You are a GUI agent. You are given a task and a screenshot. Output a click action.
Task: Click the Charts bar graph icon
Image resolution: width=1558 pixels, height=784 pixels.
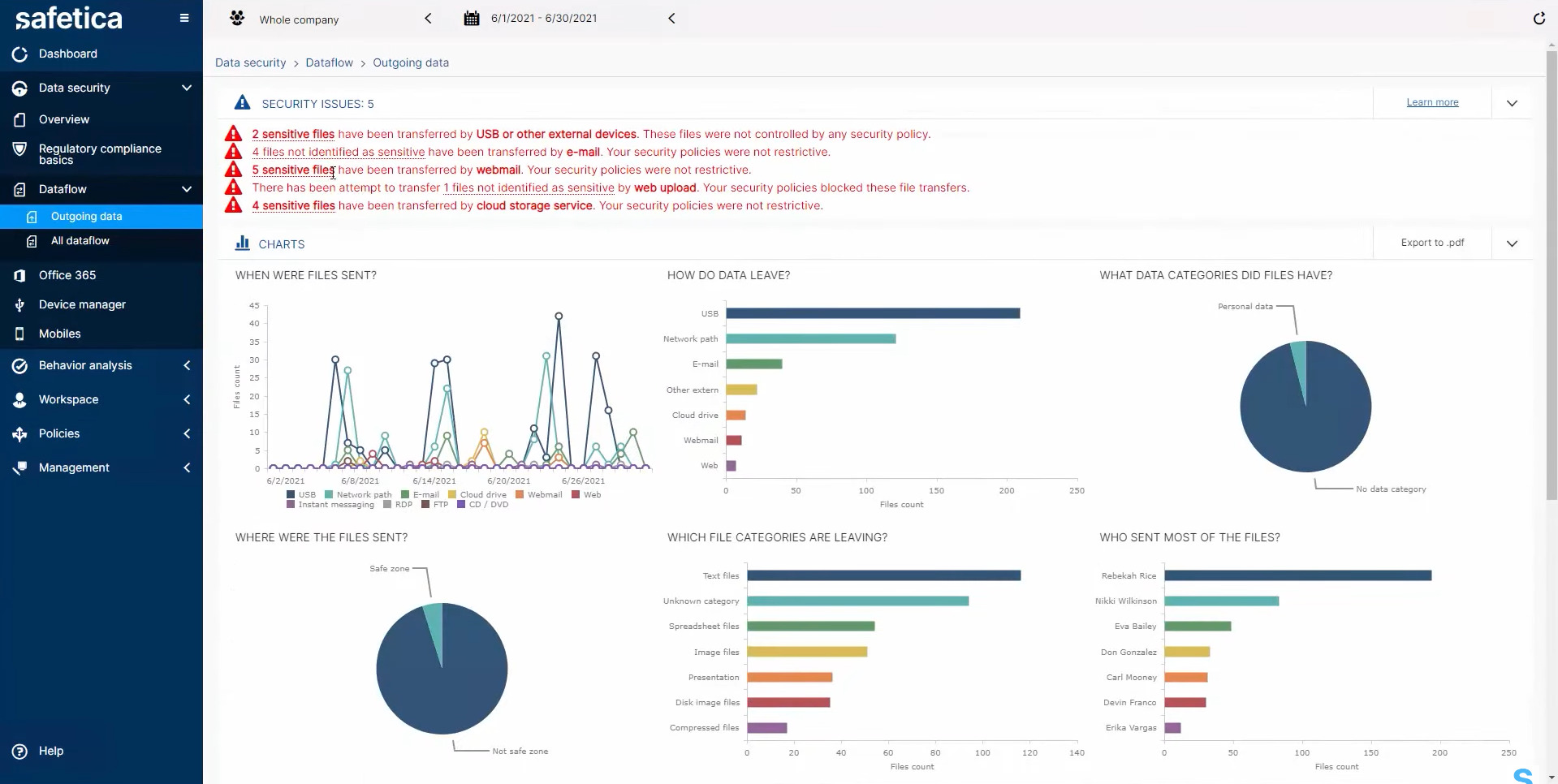tap(242, 243)
